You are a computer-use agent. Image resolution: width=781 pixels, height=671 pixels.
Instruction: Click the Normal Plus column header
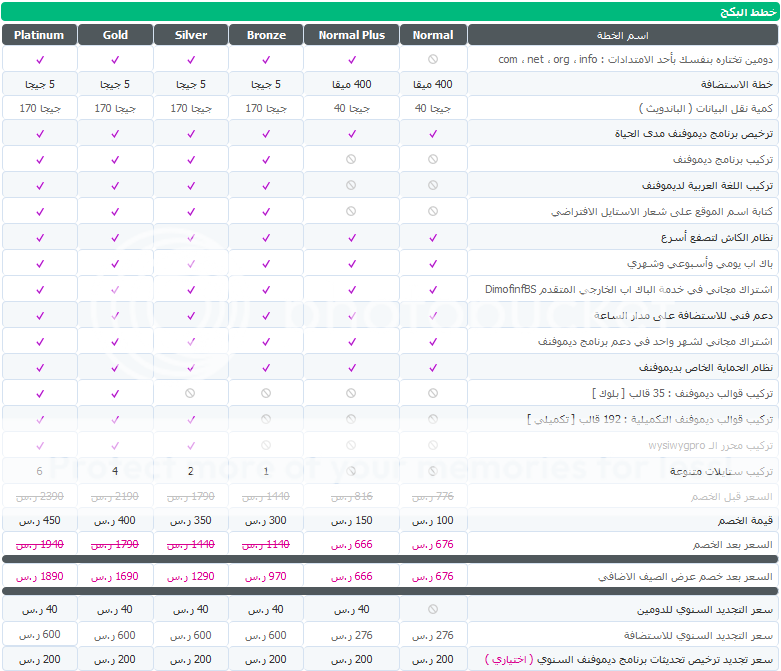pyautogui.click(x=351, y=35)
